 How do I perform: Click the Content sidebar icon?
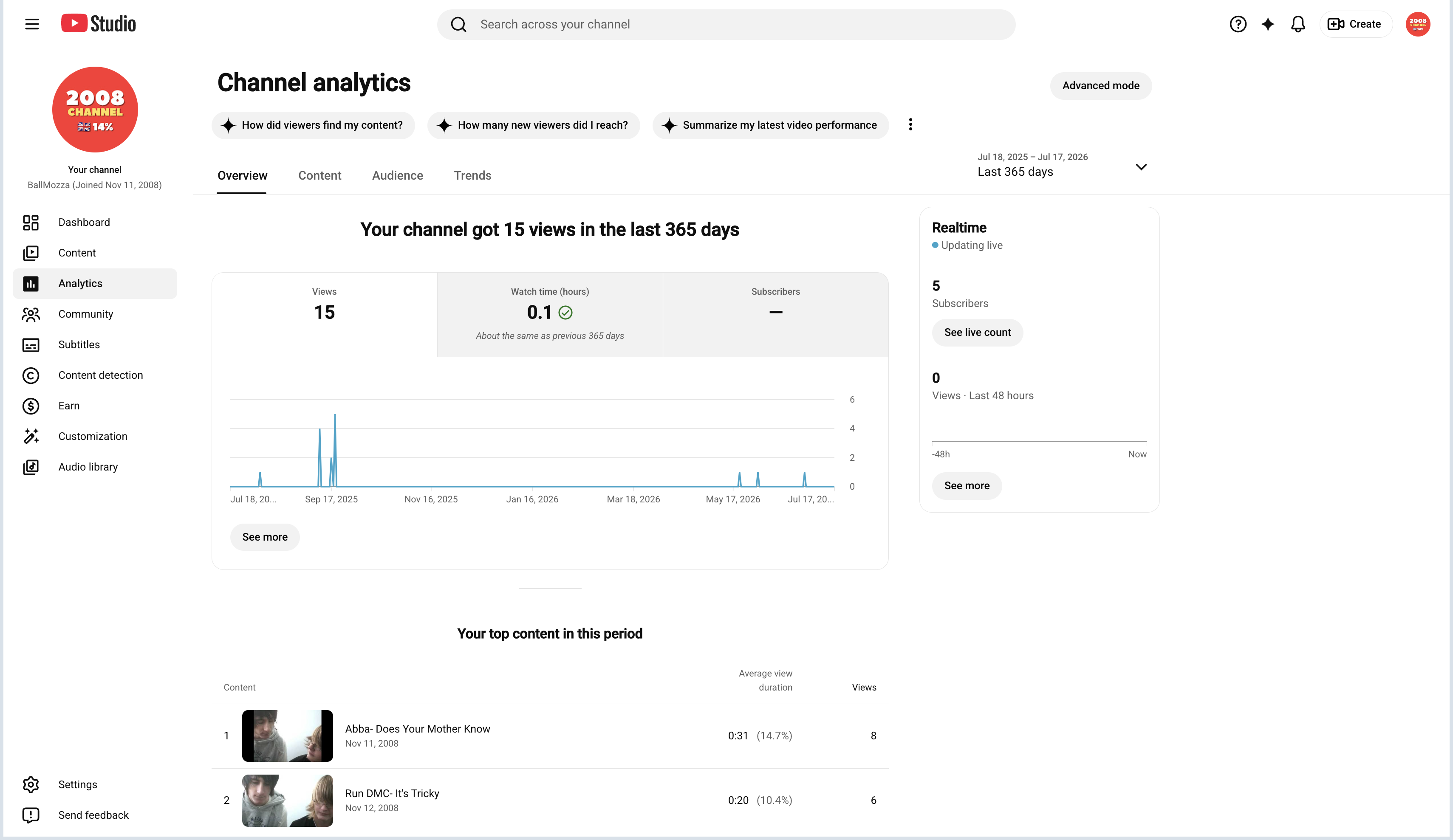31,253
